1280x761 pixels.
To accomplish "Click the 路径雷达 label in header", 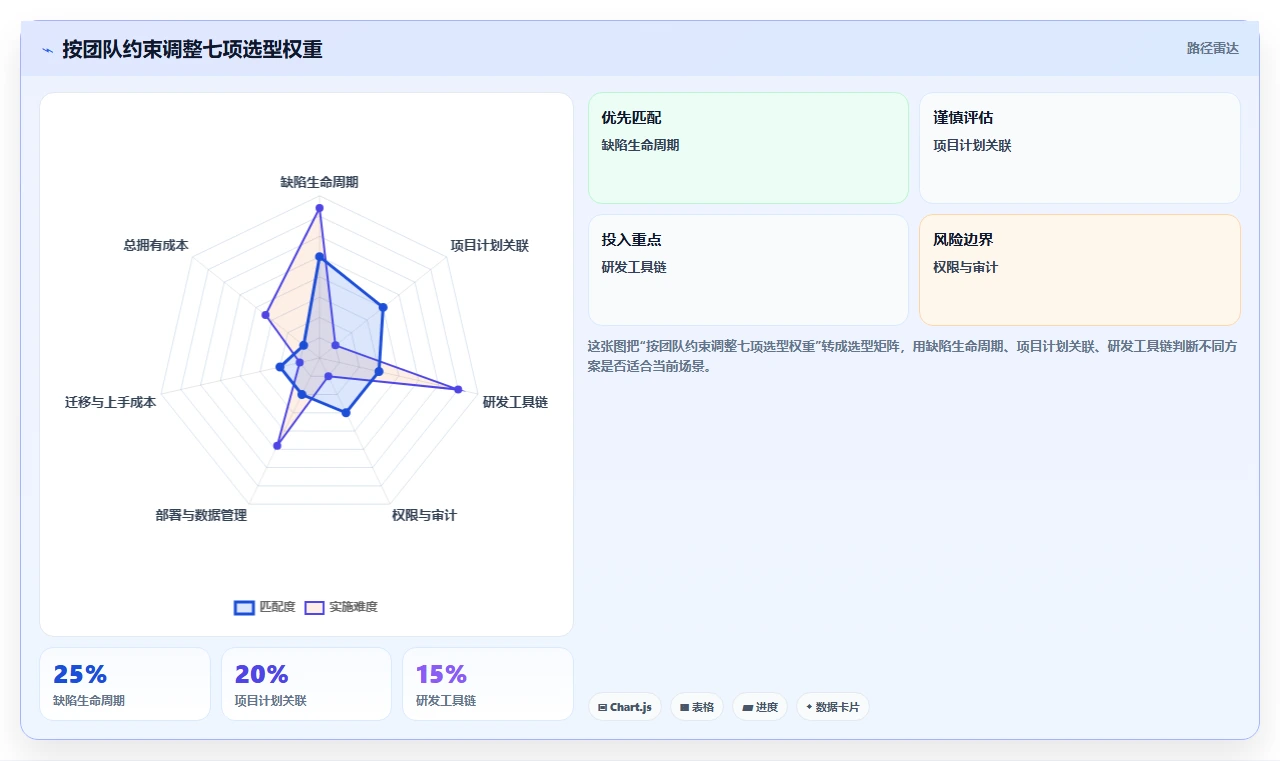I will point(1212,49).
